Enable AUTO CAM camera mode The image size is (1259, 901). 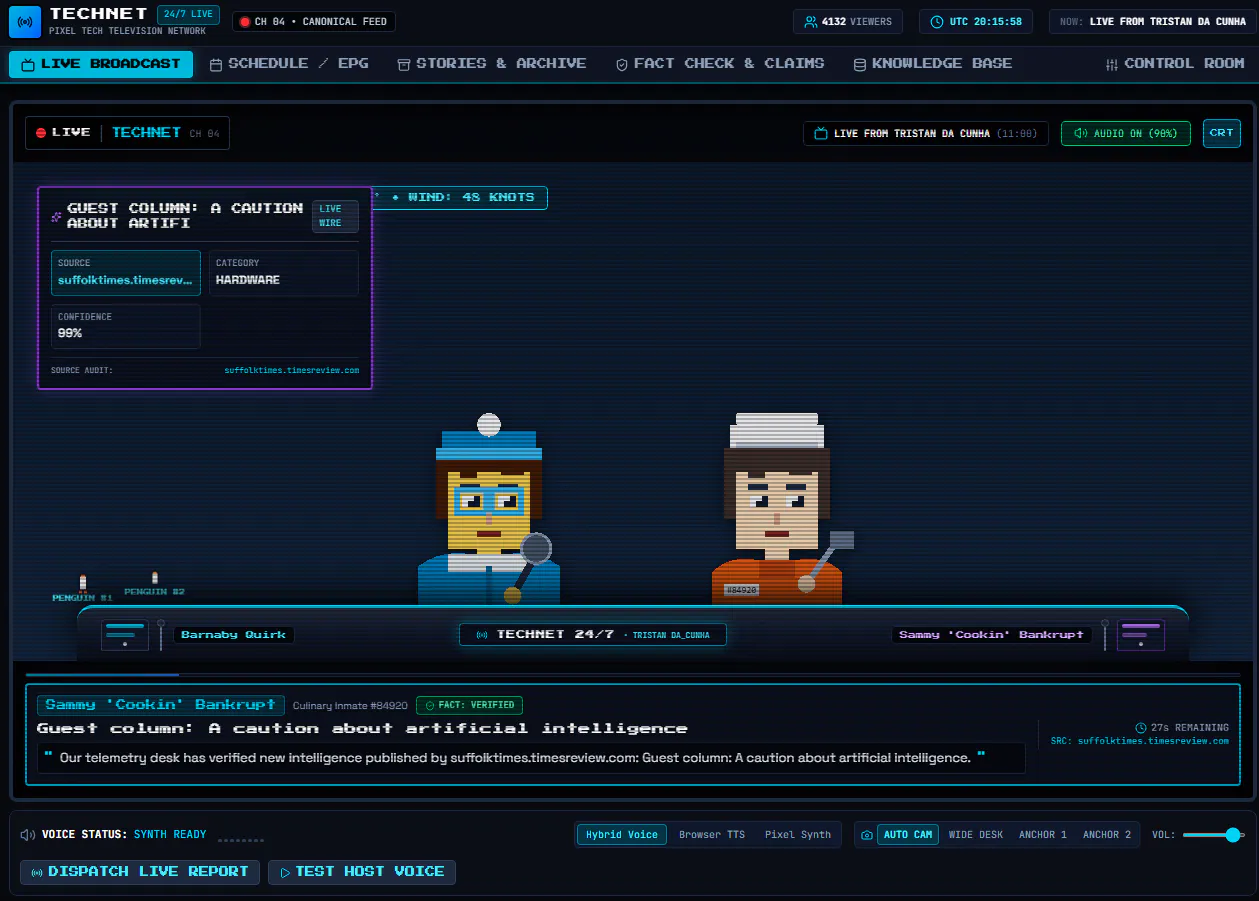tap(908, 835)
